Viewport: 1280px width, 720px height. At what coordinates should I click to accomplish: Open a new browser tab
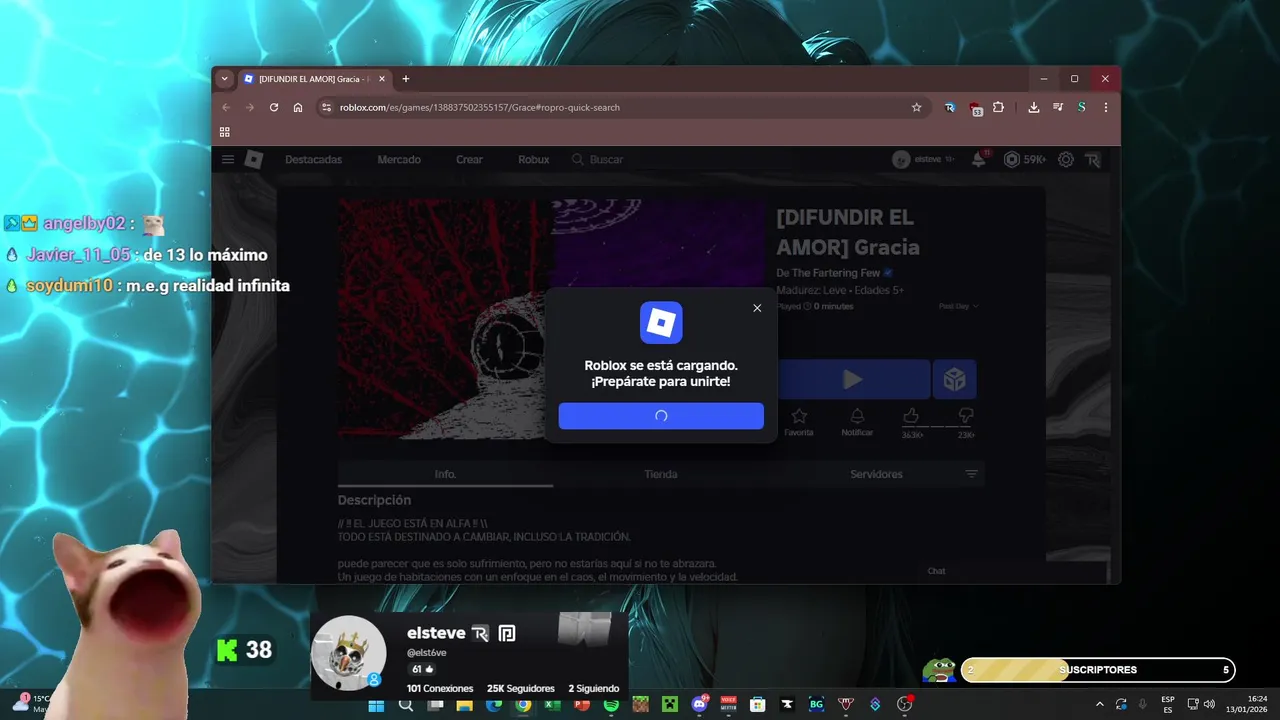point(405,79)
